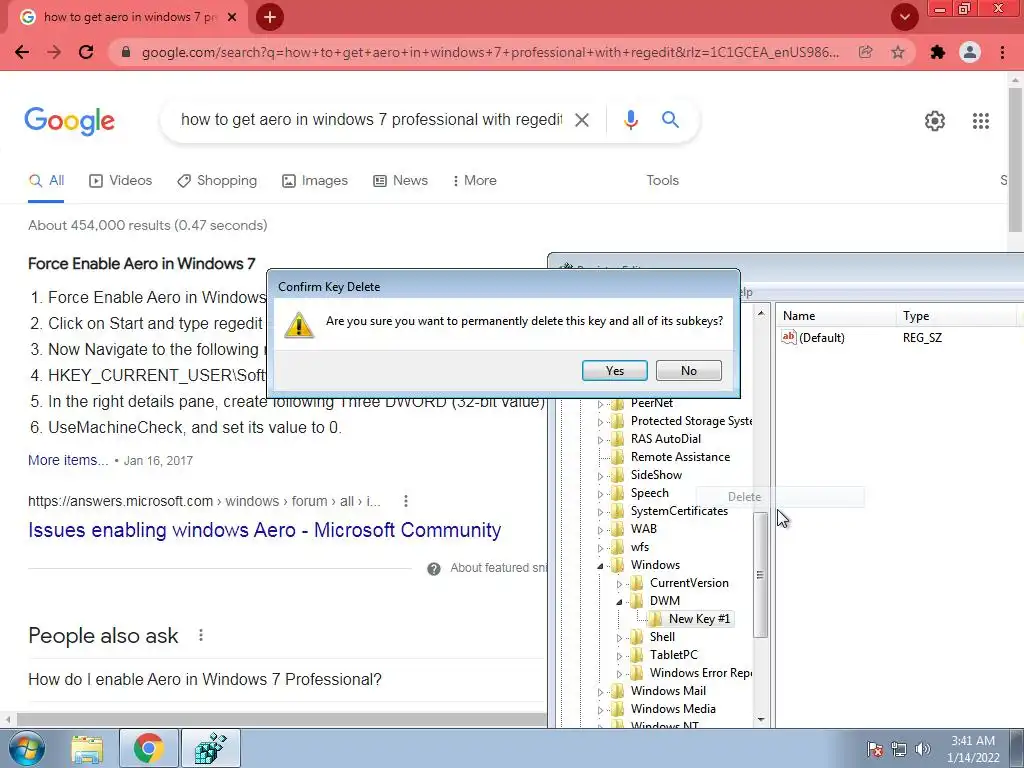1024x768 pixels.
Task: Click the address bar URL
Action: (490, 52)
